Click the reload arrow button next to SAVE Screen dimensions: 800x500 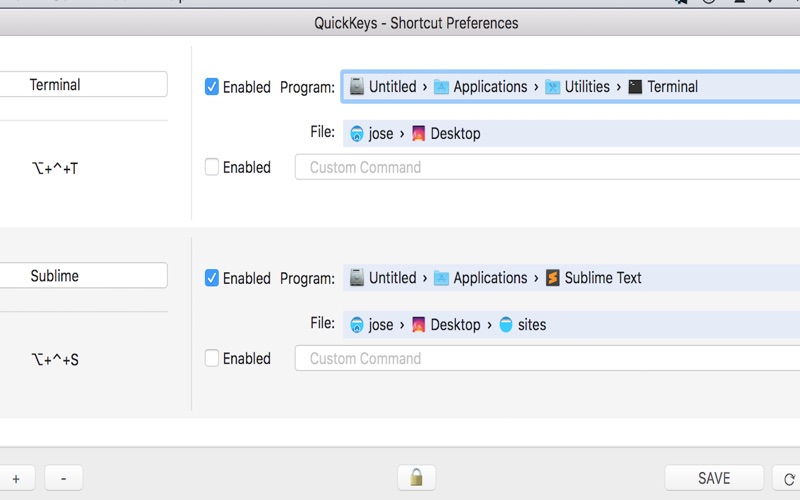[789, 479]
